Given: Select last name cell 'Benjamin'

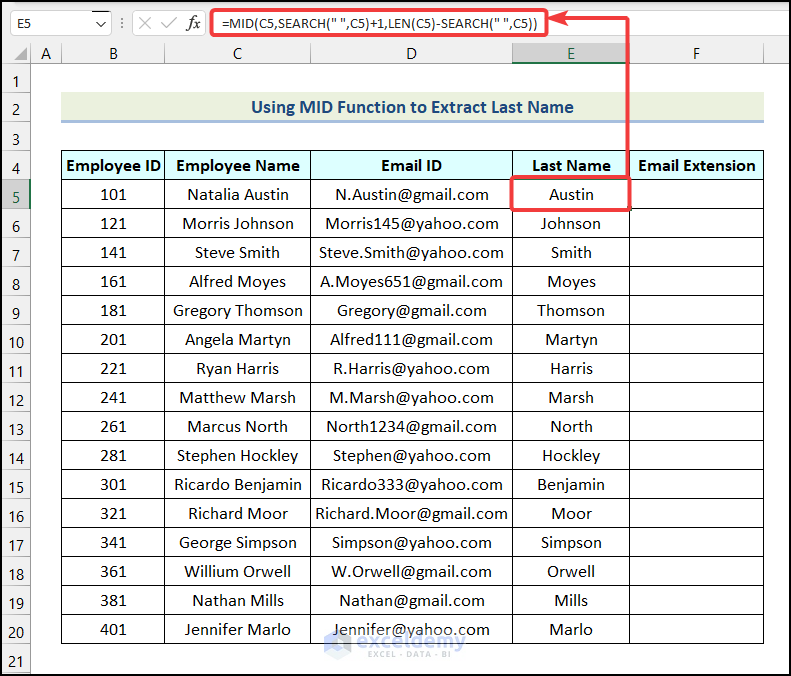Looking at the screenshot, I should (571, 484).
